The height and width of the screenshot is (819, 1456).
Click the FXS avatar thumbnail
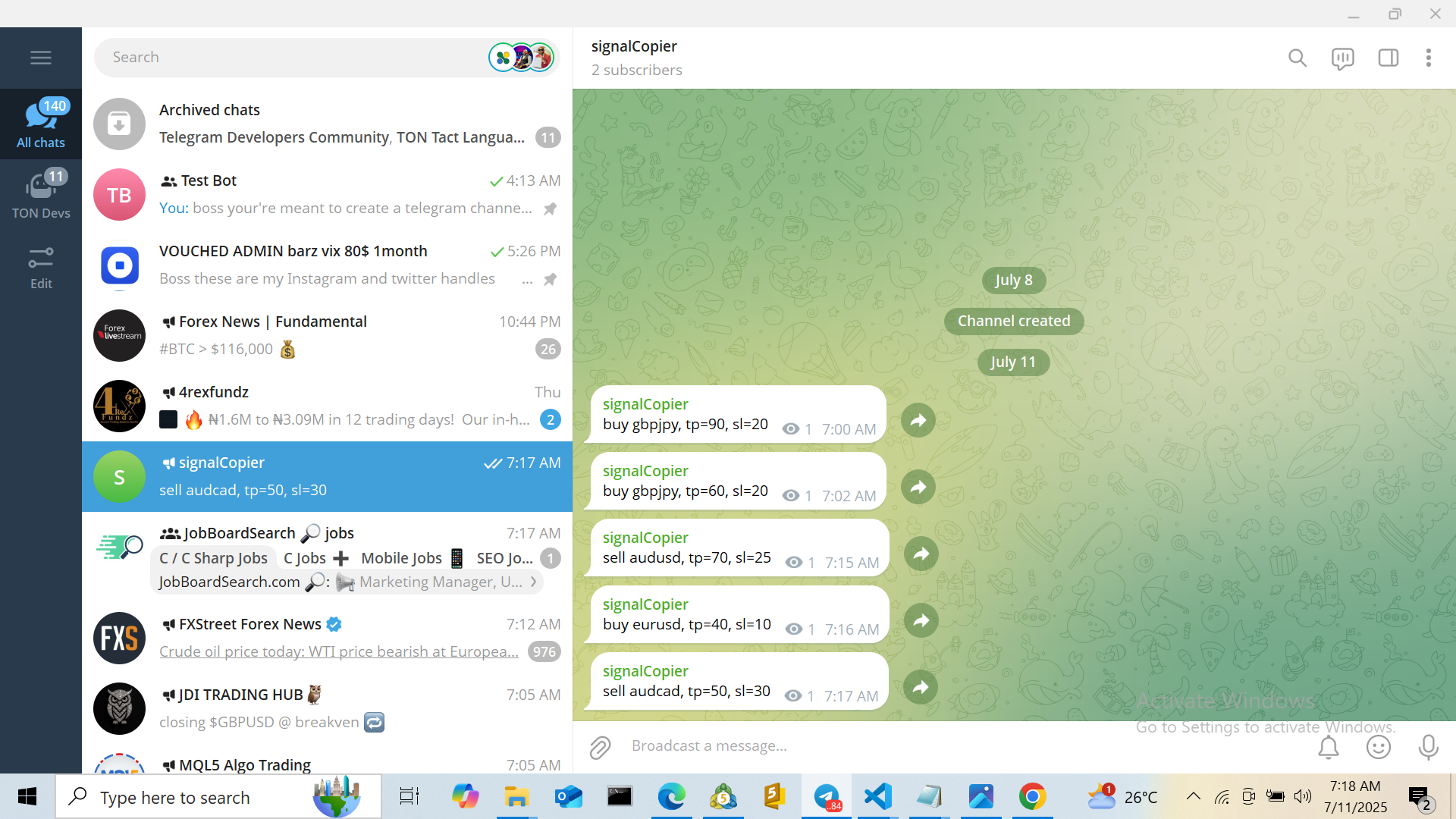pos(119,638)
